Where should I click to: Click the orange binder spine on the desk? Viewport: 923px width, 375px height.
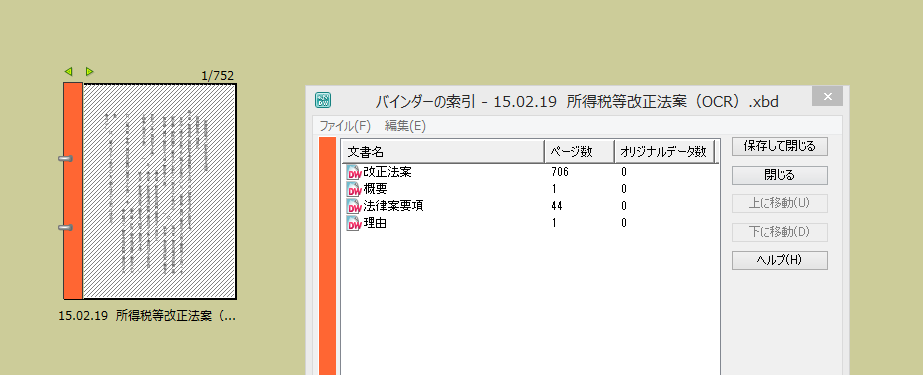(73, 191)
